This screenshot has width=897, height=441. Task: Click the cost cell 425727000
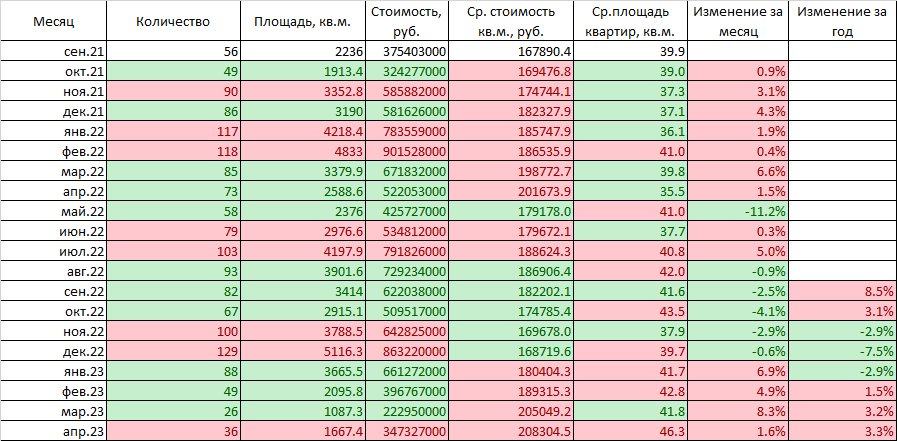[x=406, y=212]
